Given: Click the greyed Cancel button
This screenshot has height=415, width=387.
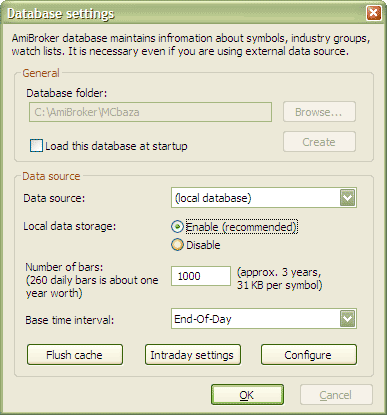Looking at the screenshot, I should 336,395.
